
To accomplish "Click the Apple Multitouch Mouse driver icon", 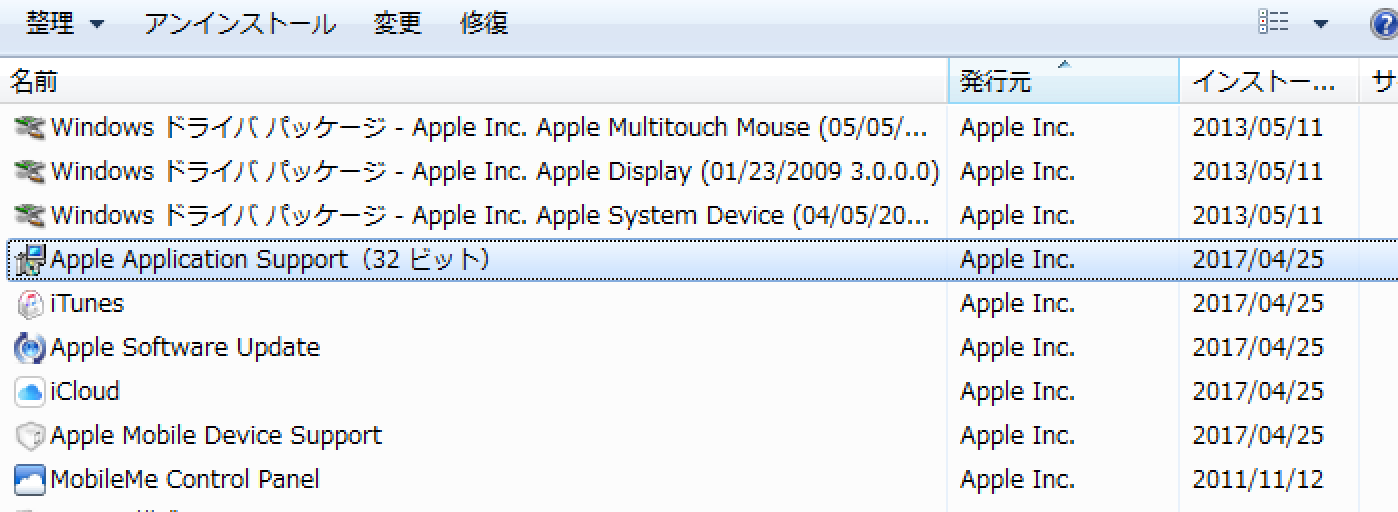I will pyautogui.click(x=30, y=128).
